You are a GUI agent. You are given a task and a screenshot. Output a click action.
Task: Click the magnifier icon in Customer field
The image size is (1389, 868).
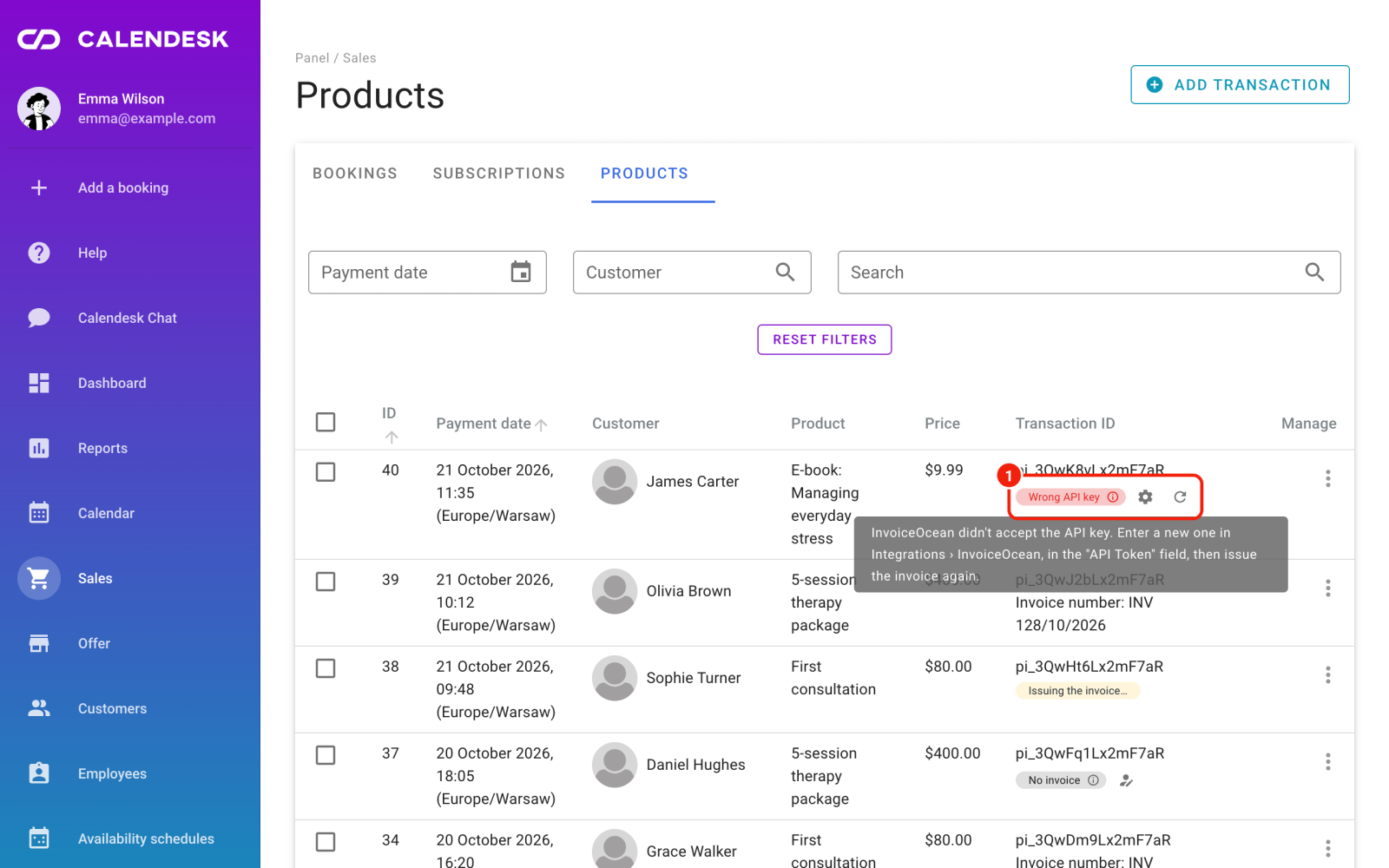pyautogui.click(x=785, y=272)
